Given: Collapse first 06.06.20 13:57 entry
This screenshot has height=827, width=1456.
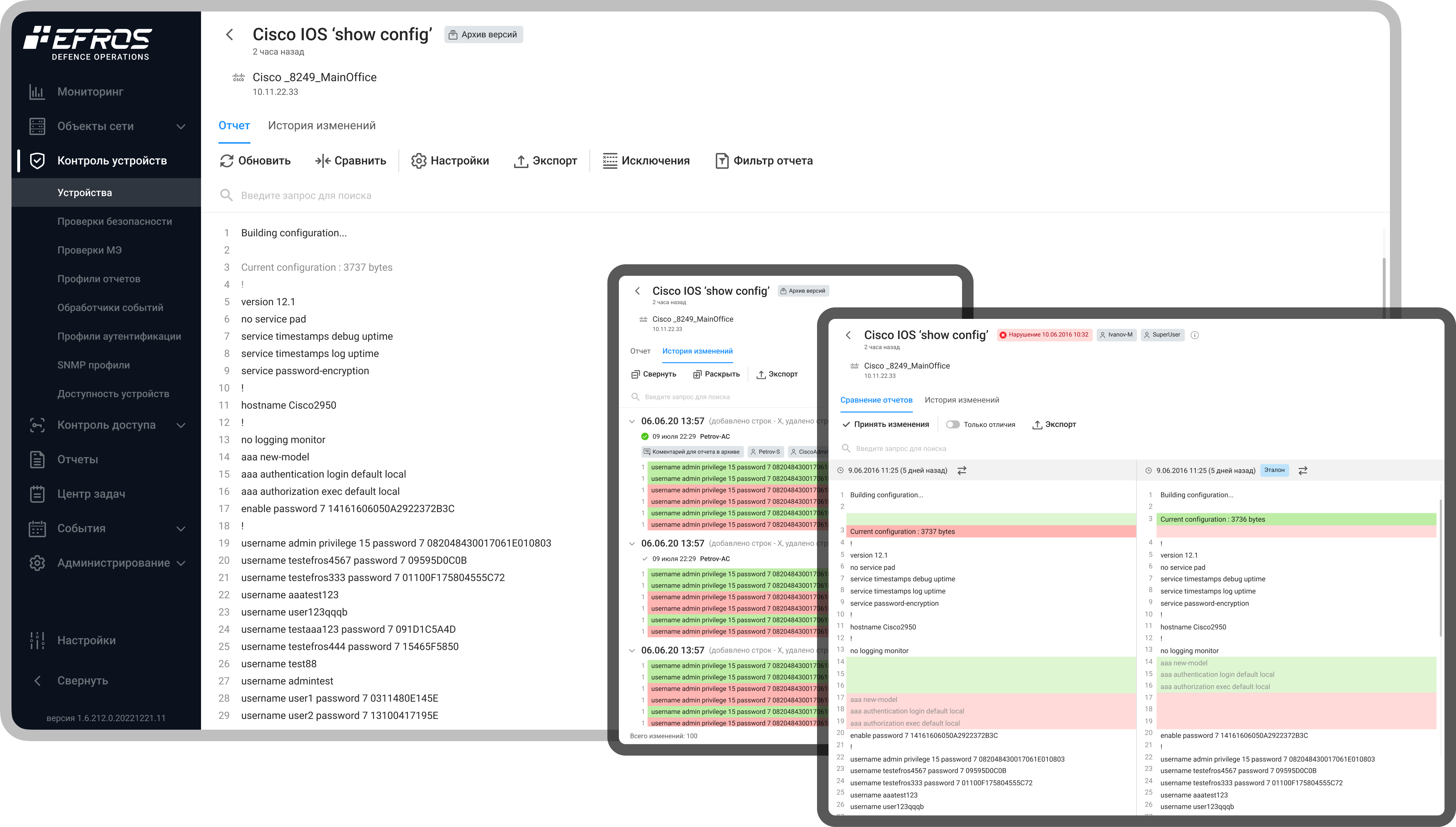Looking at the screenshot, I should [x=632, y=422].
